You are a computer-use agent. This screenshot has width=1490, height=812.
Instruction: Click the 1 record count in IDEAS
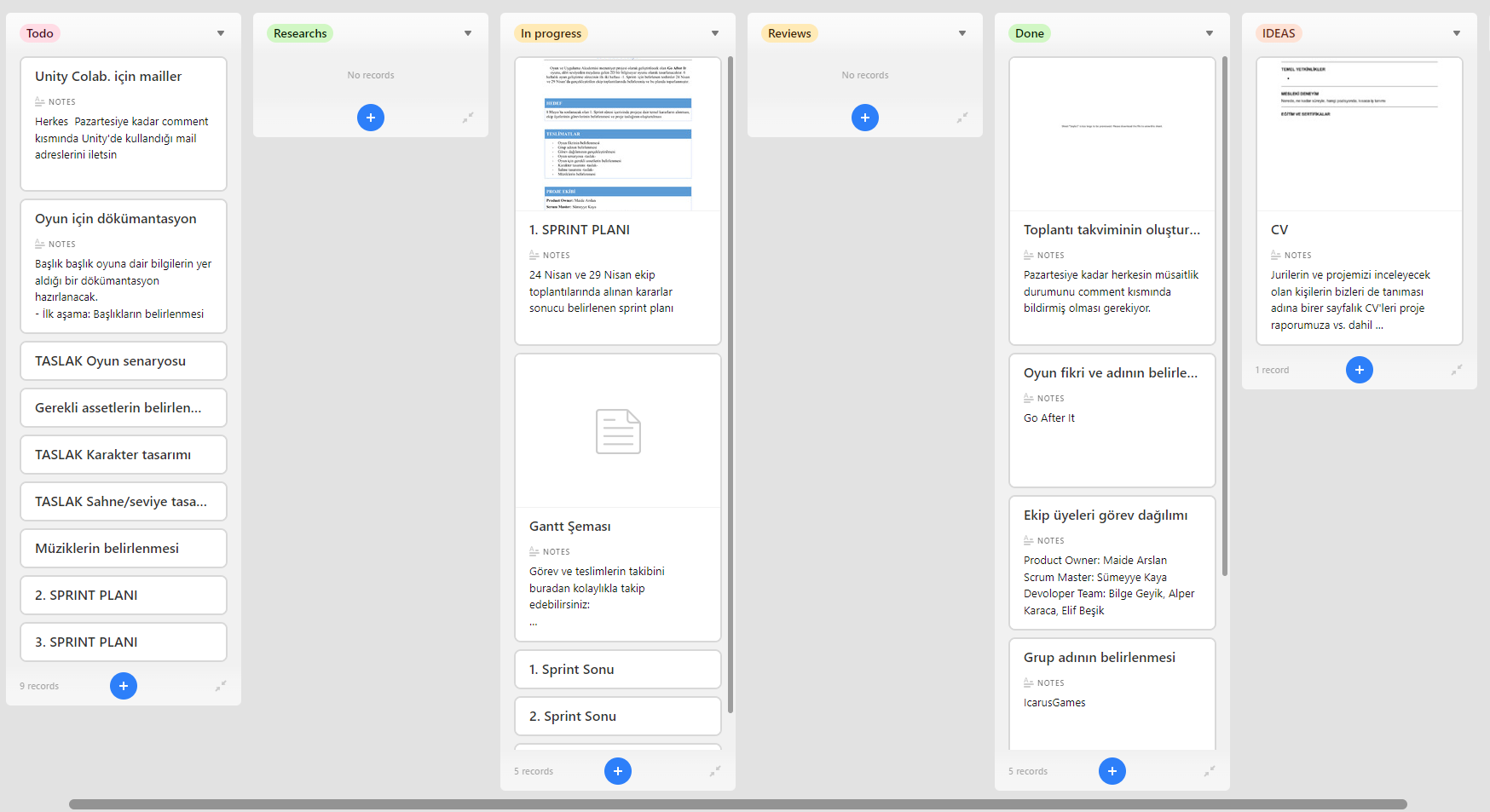[1272, 370]
